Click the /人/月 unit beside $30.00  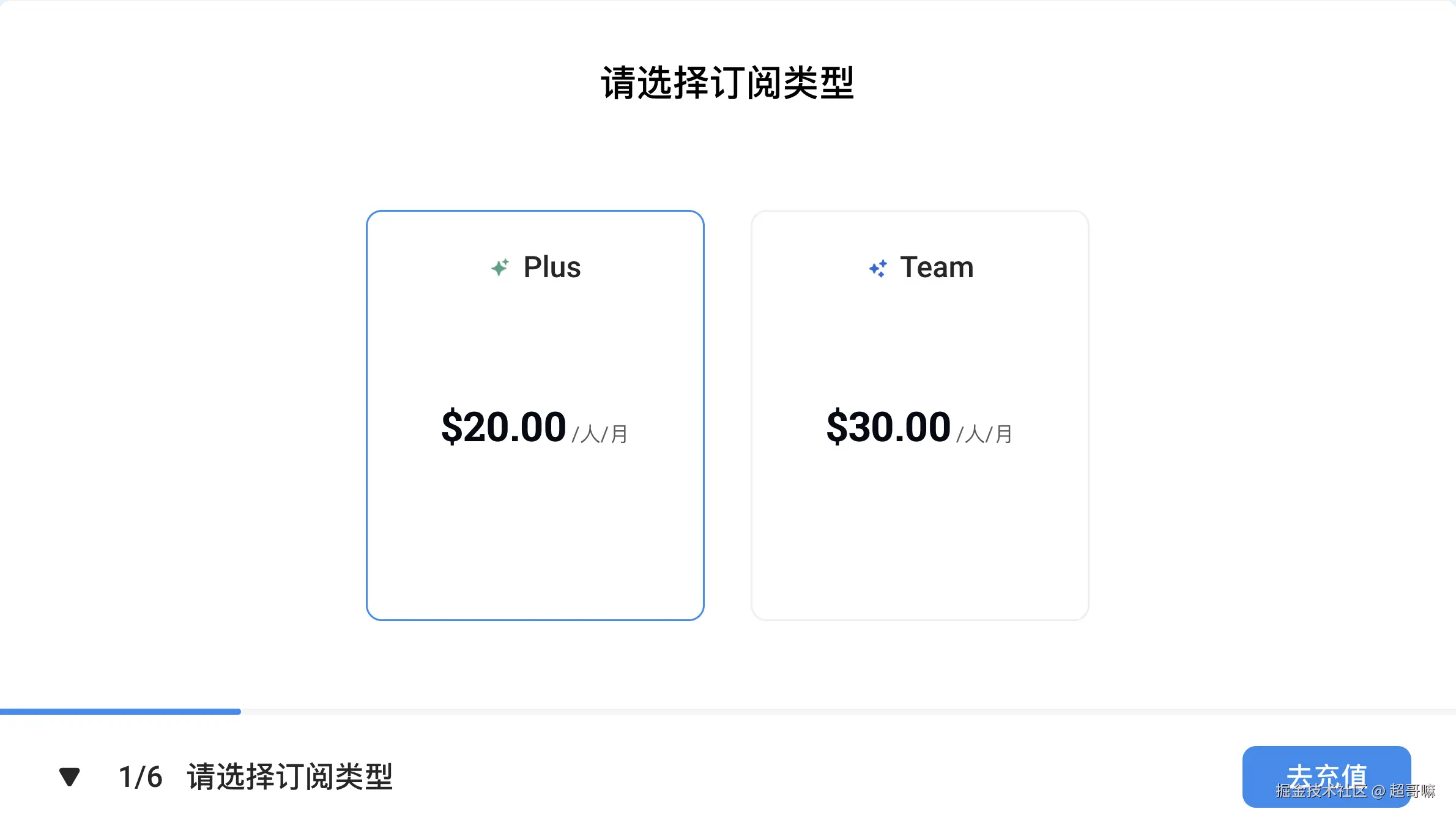coord(984,434)
